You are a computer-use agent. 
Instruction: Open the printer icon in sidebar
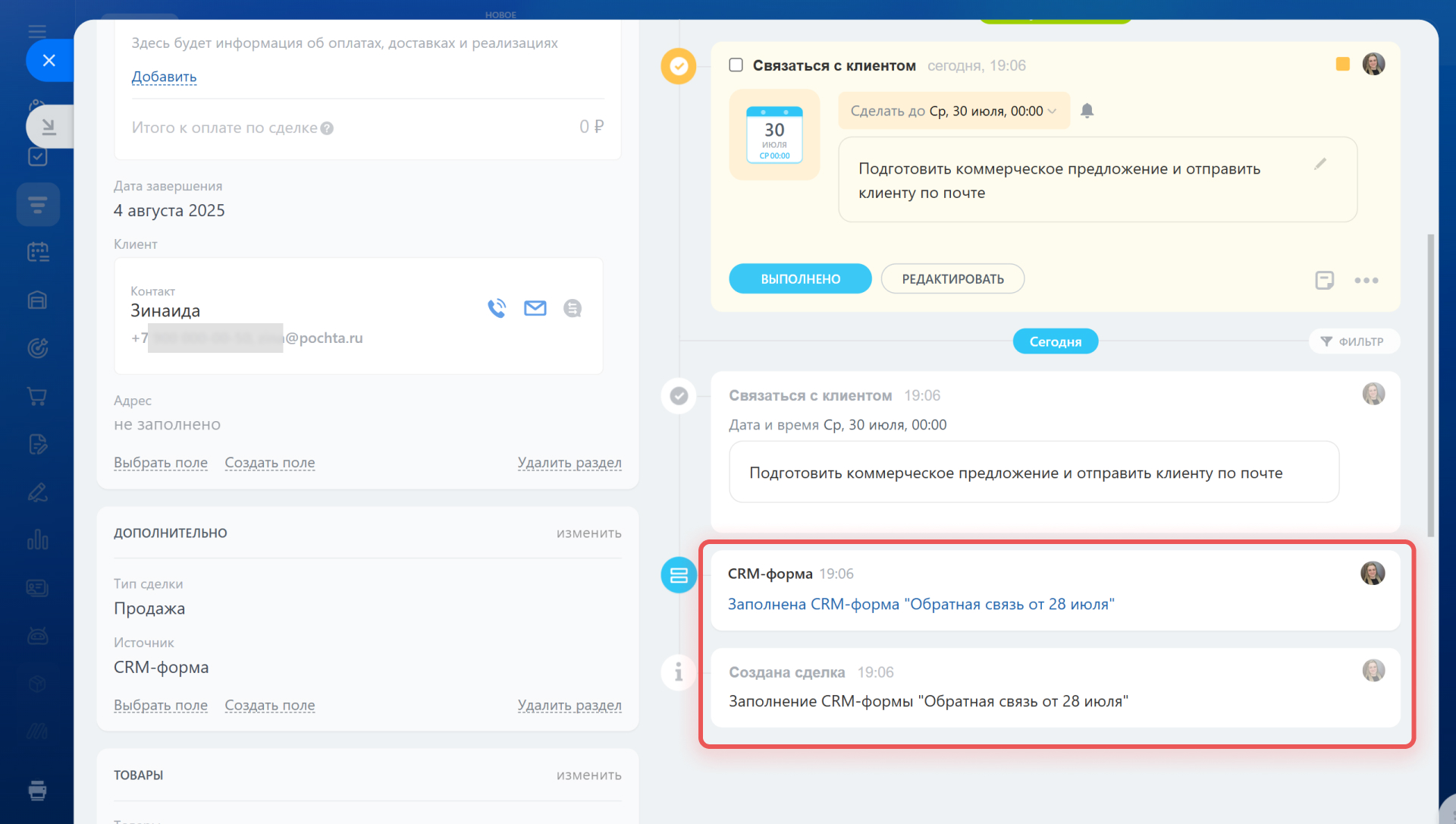coord(37,791)
